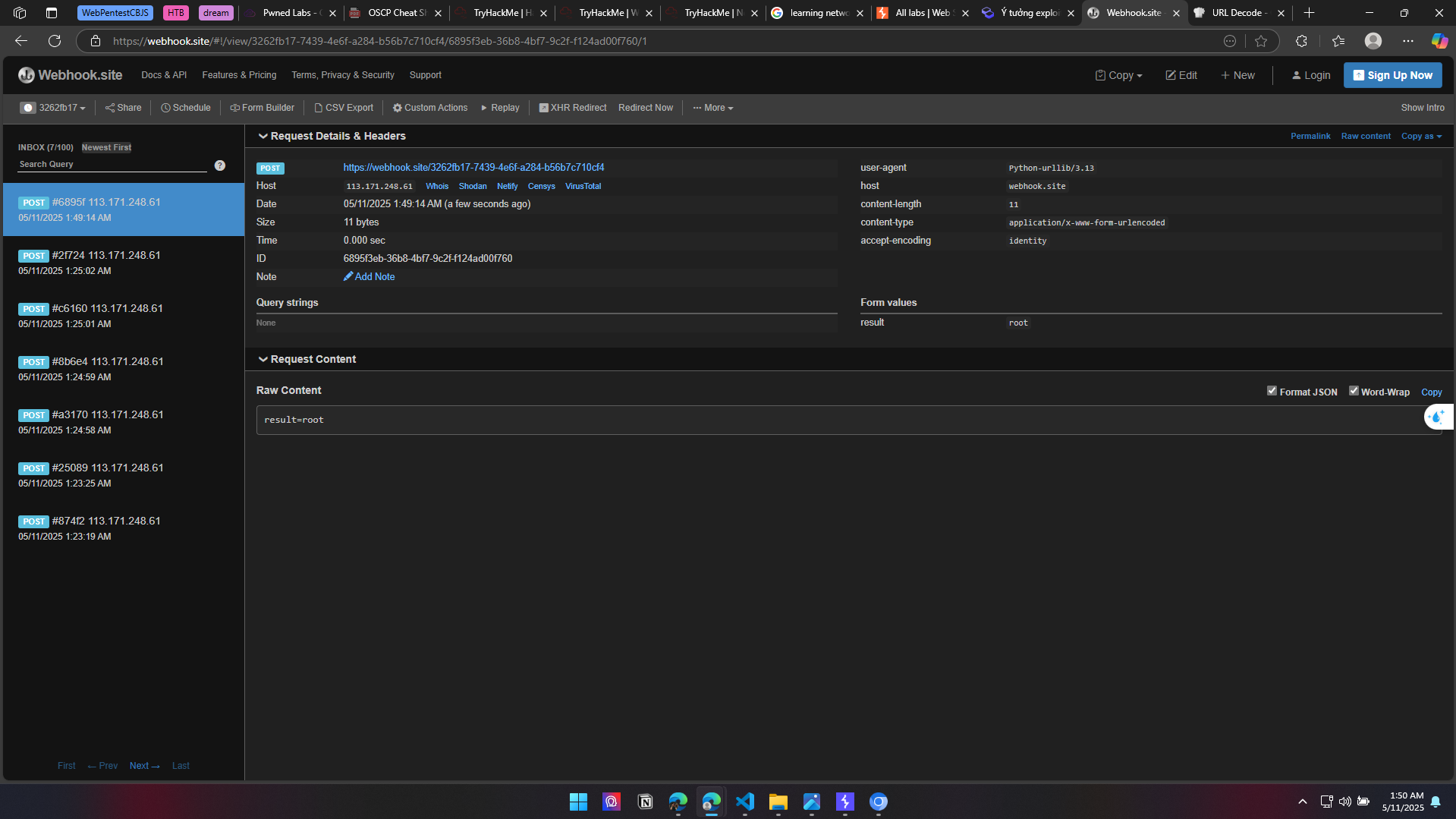Viewport: 1456px width, 819px height.
Task: Open Custom Actions gear item
Action: (429, 108)
